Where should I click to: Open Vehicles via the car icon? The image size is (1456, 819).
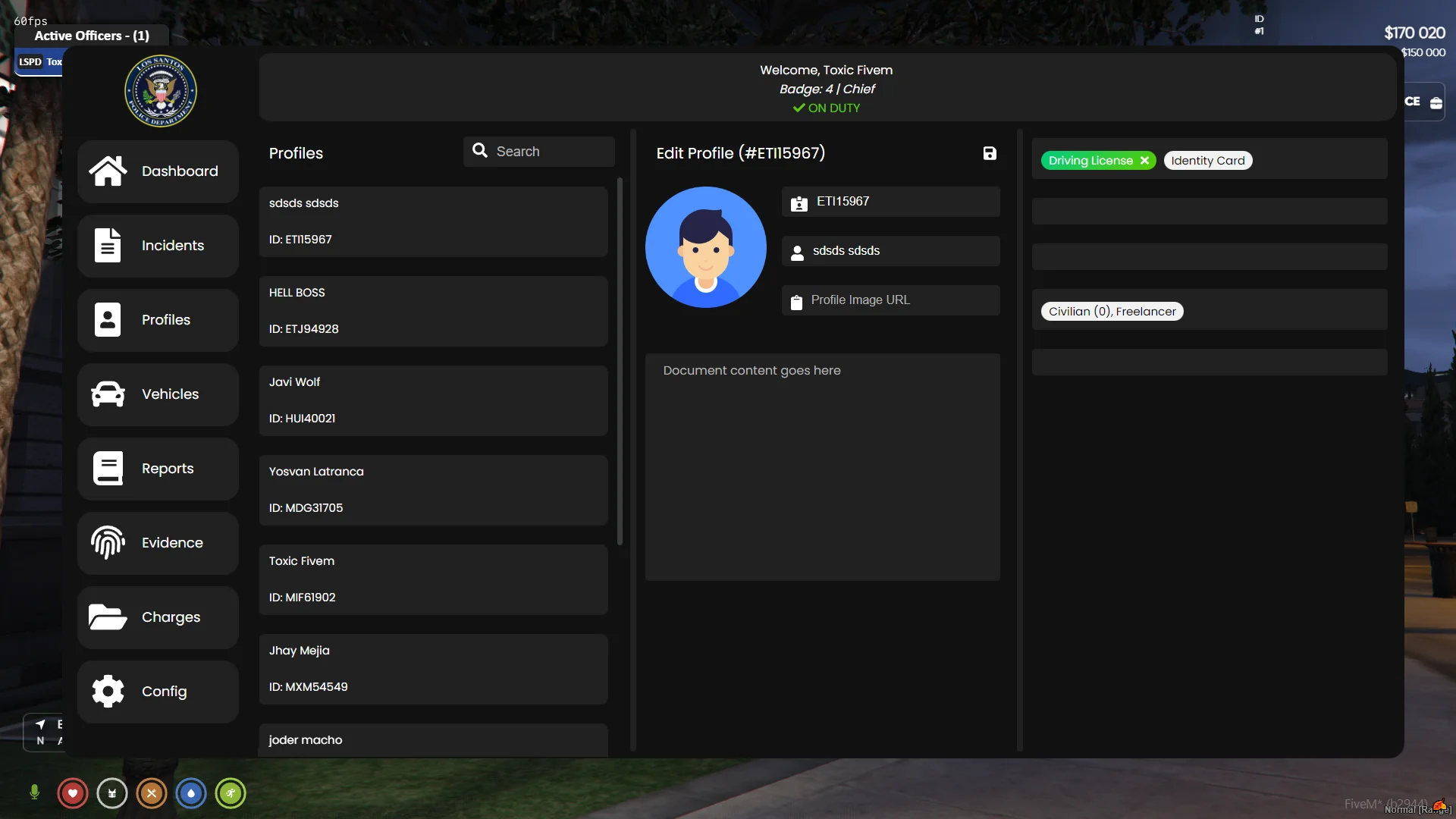pyautogui.click(x=108, y=394)
